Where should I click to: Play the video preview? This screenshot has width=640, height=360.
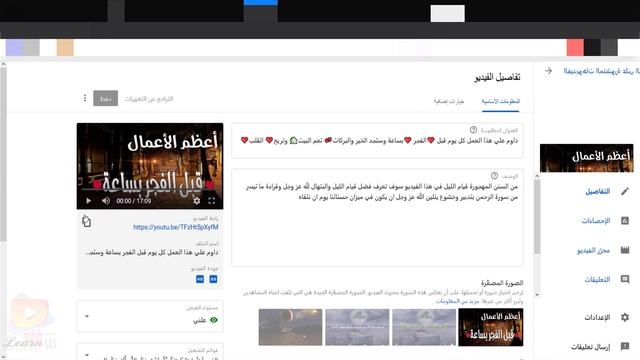(89, 201)
